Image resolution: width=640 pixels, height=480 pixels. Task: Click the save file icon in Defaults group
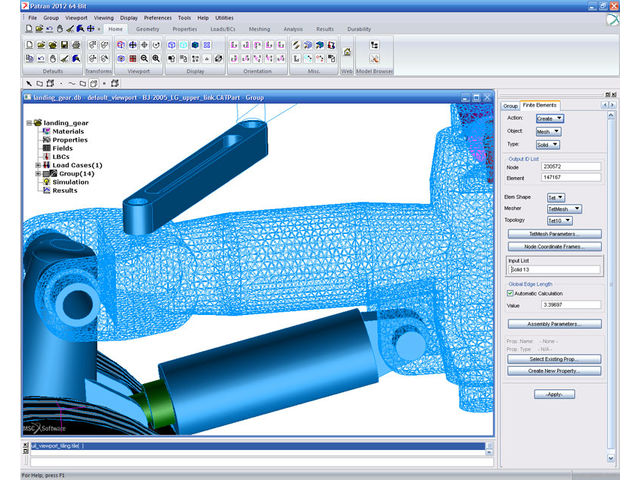tap(62, 45)
